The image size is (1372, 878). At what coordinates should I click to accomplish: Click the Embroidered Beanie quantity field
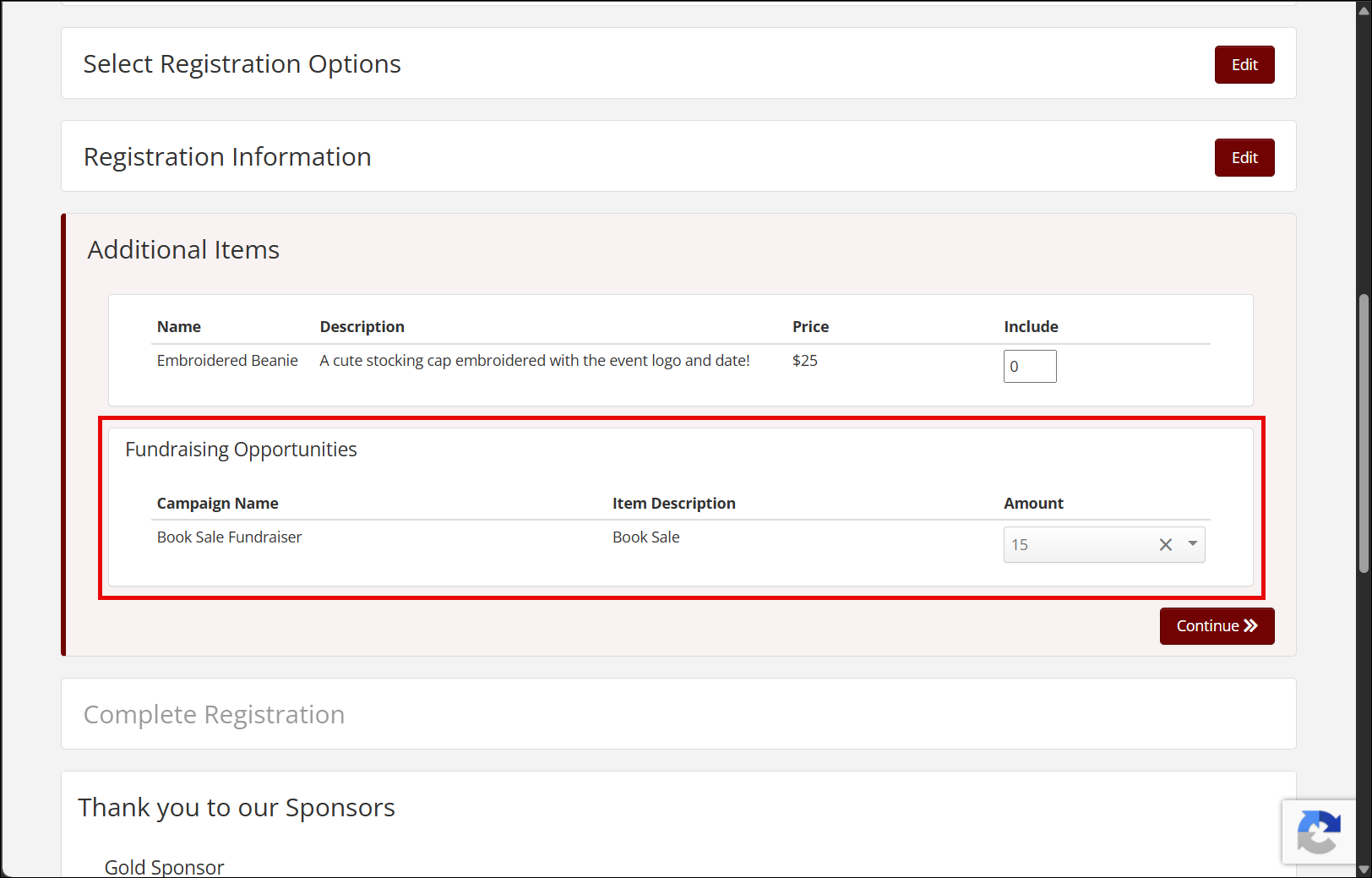tap(1029, 367)
